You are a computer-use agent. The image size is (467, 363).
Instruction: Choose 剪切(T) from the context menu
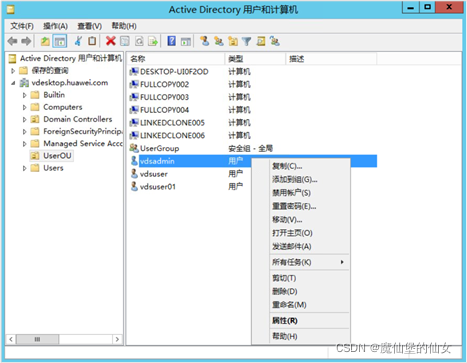pos(301,278)
